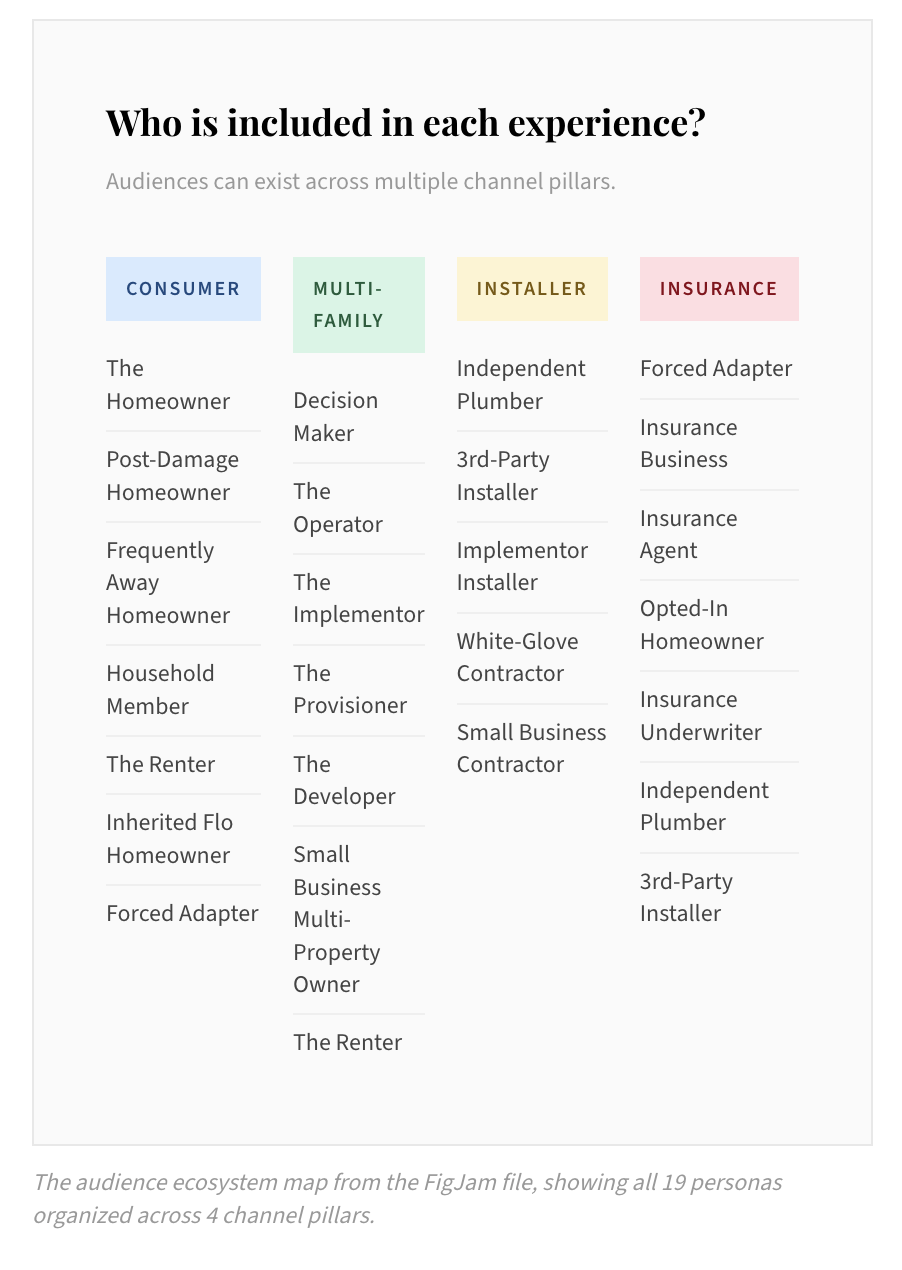Click the pink INSURANCE pillar header
This screenshot has width=902, height=1270.
tap(719, 289)
